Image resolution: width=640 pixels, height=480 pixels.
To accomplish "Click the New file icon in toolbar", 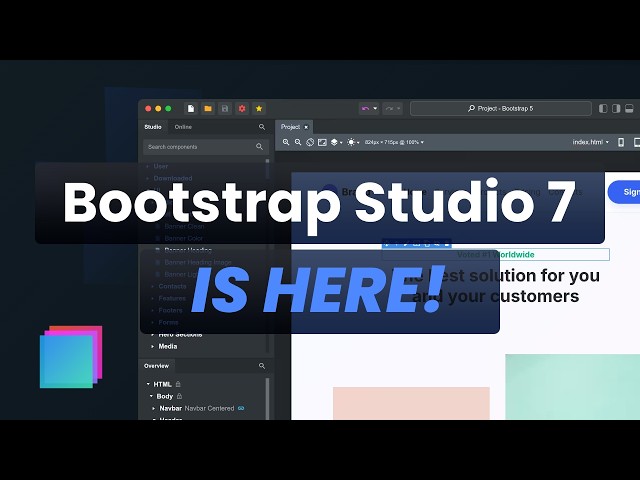I will coord(191,109).
